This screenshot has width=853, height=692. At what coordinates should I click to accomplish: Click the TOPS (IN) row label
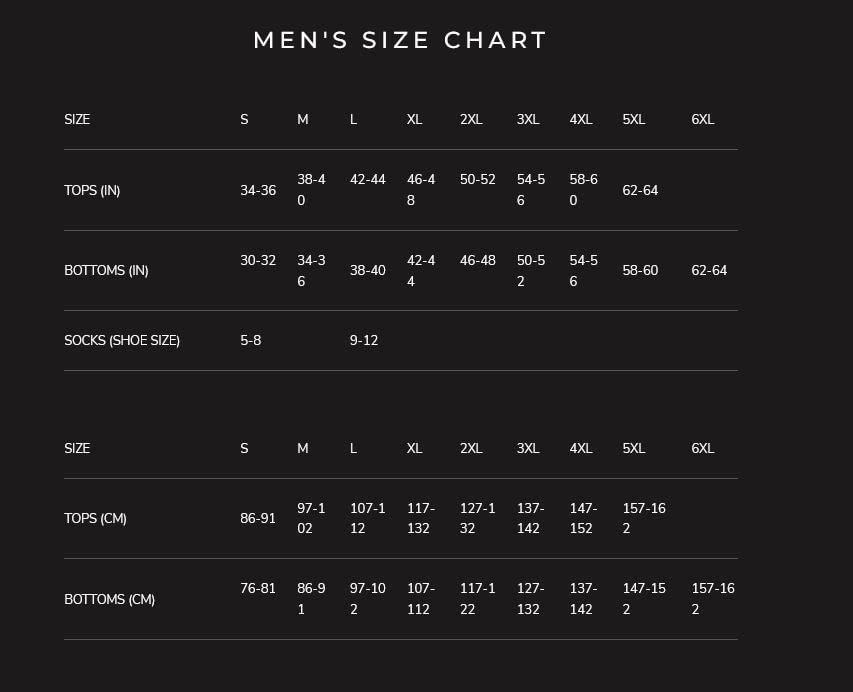[x=92, y=190]
